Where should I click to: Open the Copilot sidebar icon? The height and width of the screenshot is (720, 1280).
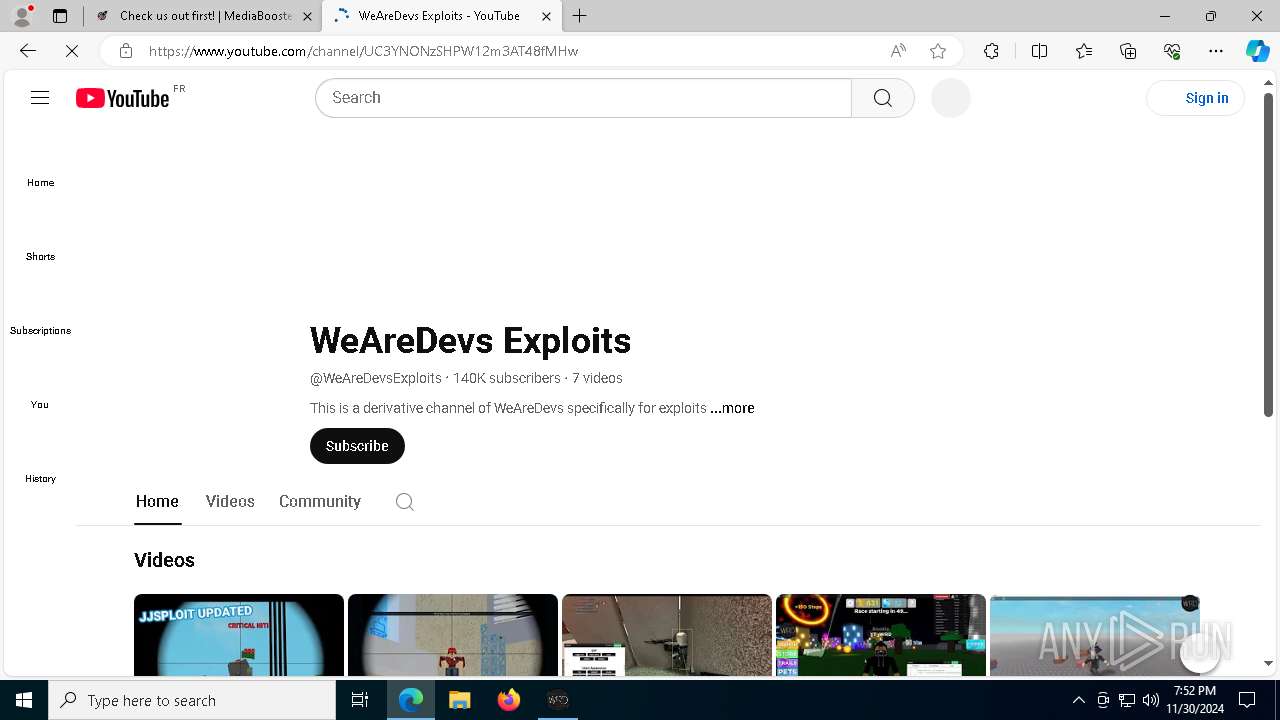coord(1257,51)
